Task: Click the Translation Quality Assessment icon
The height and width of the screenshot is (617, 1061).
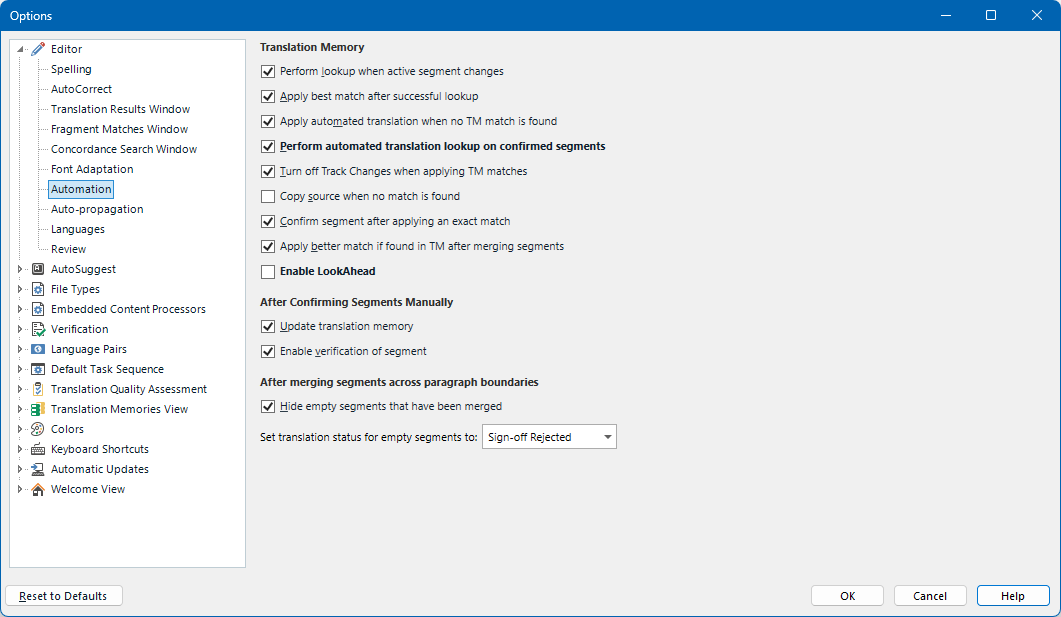Action: click(x=39, y=389)
